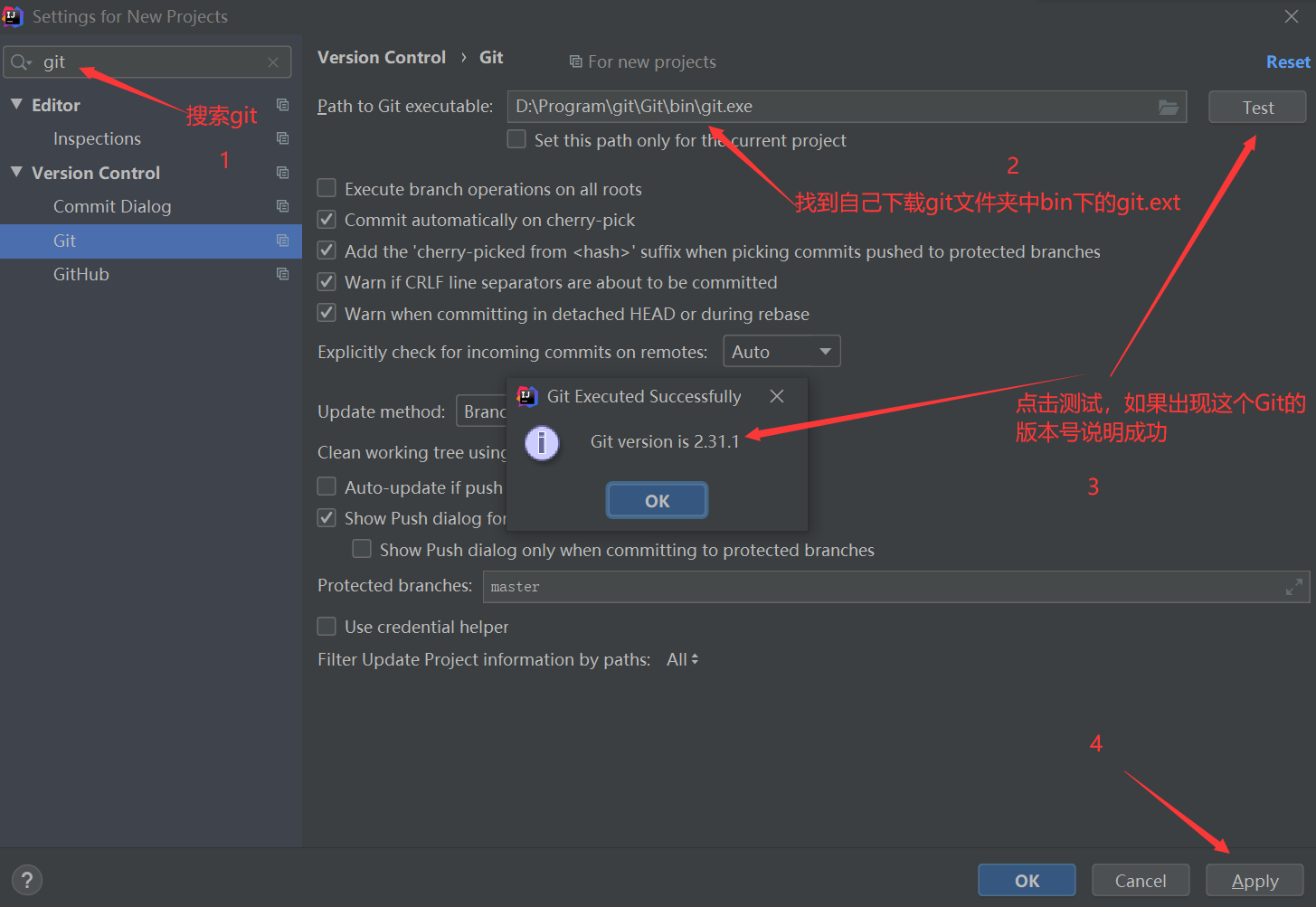Expand the Protected branches field

pyautogui.click(x=1294, y=587)
